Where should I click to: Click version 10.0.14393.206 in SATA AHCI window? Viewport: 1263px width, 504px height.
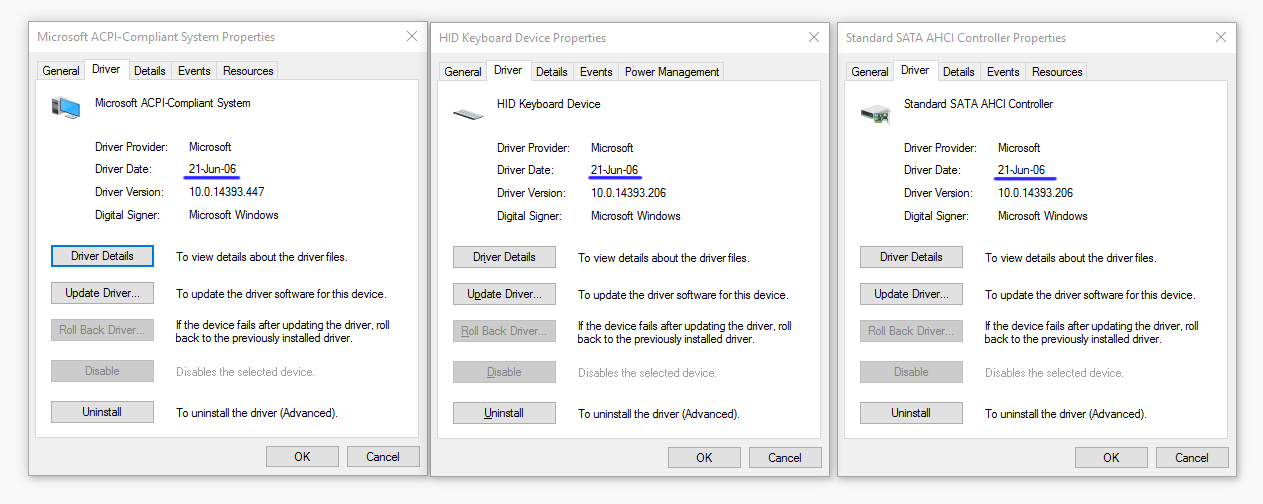1035,193
